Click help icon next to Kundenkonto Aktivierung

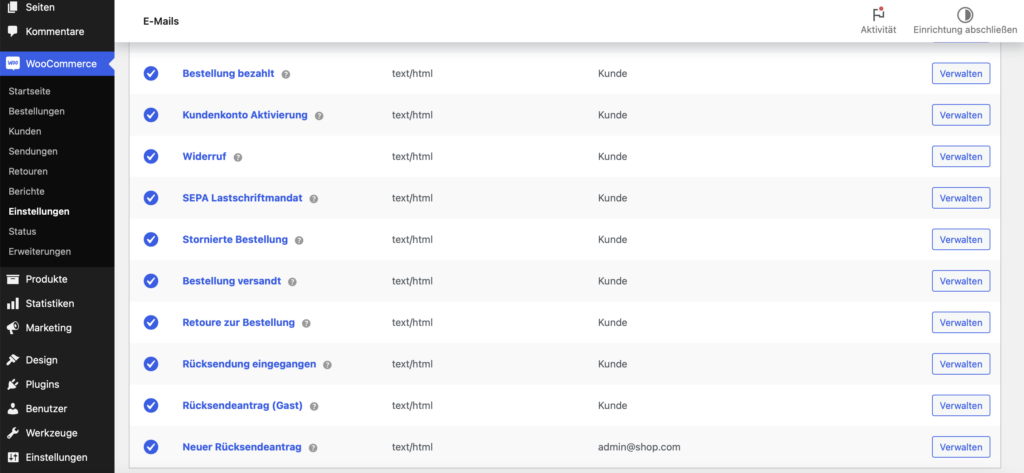coord(319,116)
